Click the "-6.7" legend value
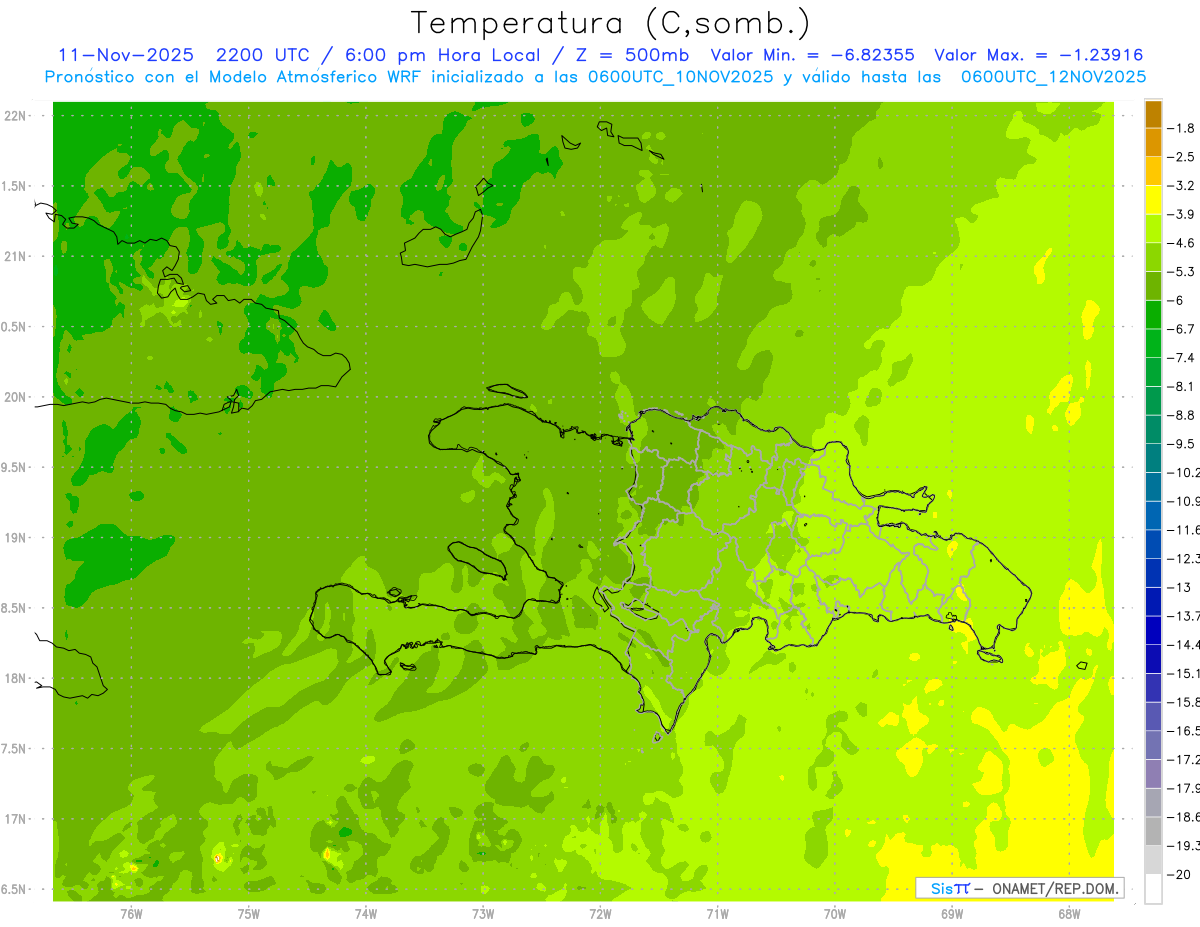Image resolution: width=1200 pixels, height=927 pixels. point(1182,329)
